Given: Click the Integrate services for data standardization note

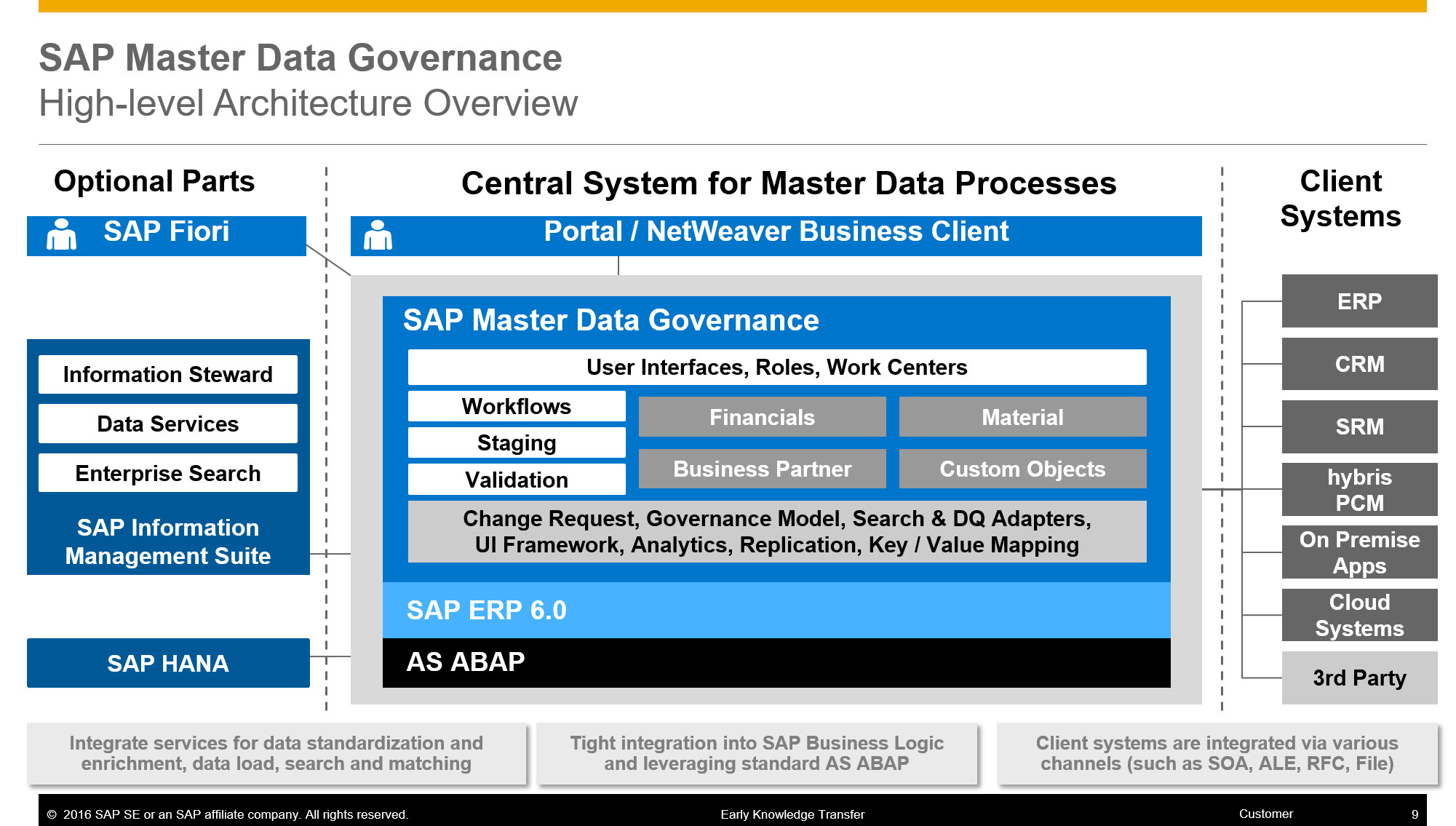Looking at the screenshot, I should [277, 753].
